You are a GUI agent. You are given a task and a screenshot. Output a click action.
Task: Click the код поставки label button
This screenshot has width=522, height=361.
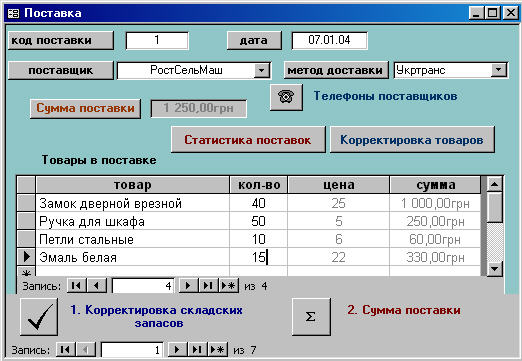click(61, 40)
